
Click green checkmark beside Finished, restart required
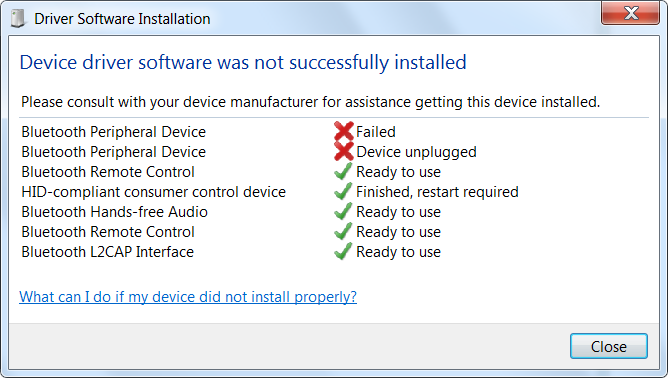343,191
